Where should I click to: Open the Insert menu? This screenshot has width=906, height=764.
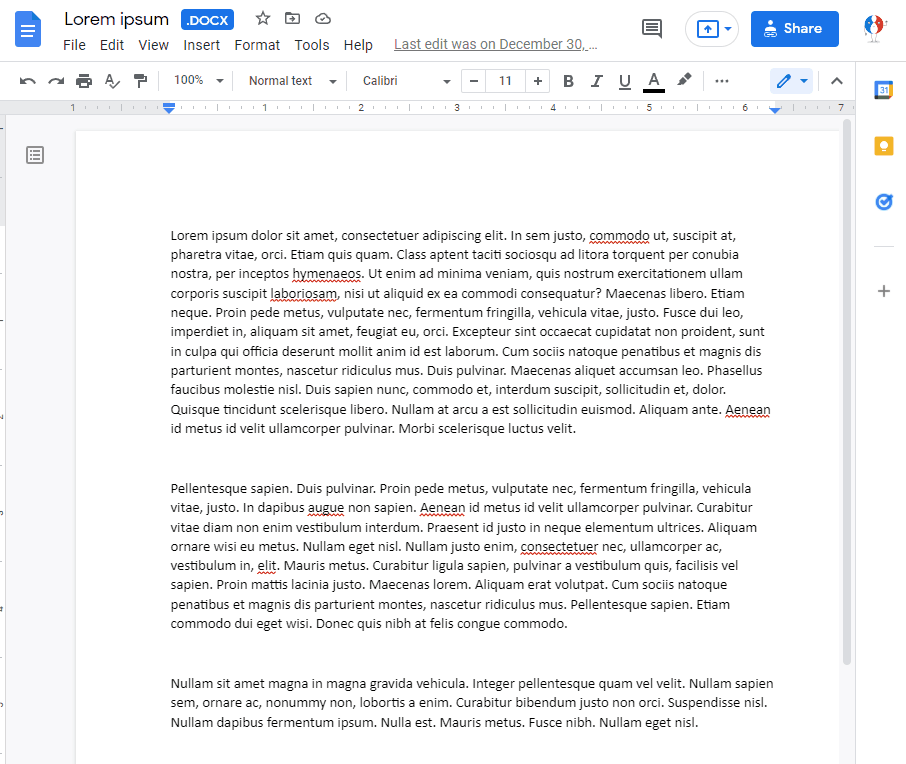click(x=202, y=45)
